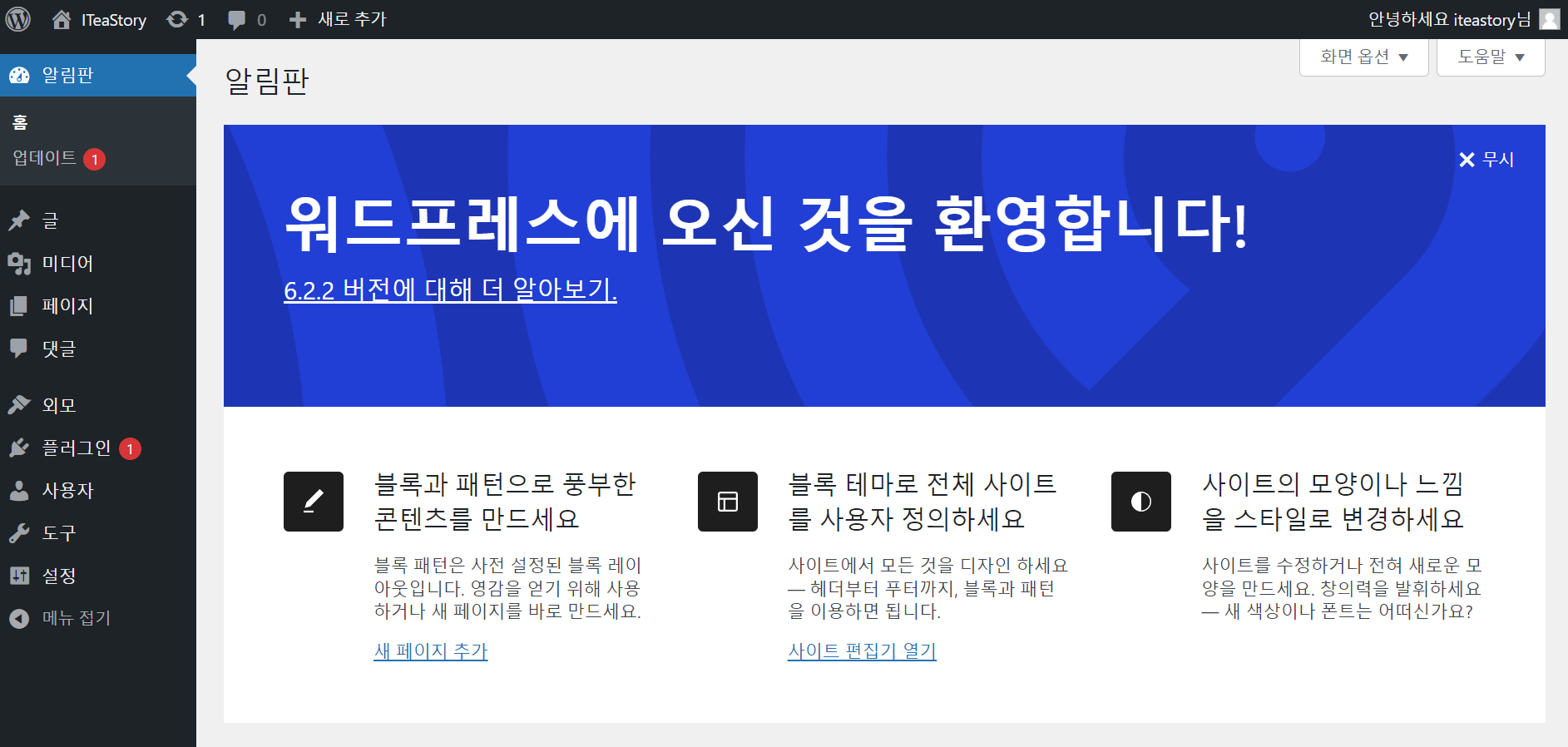Screen dimensions: 1568x747
Task: Open the 6.2.2 버전에 대해 더 알아보기 link
Action: point(450,289)
